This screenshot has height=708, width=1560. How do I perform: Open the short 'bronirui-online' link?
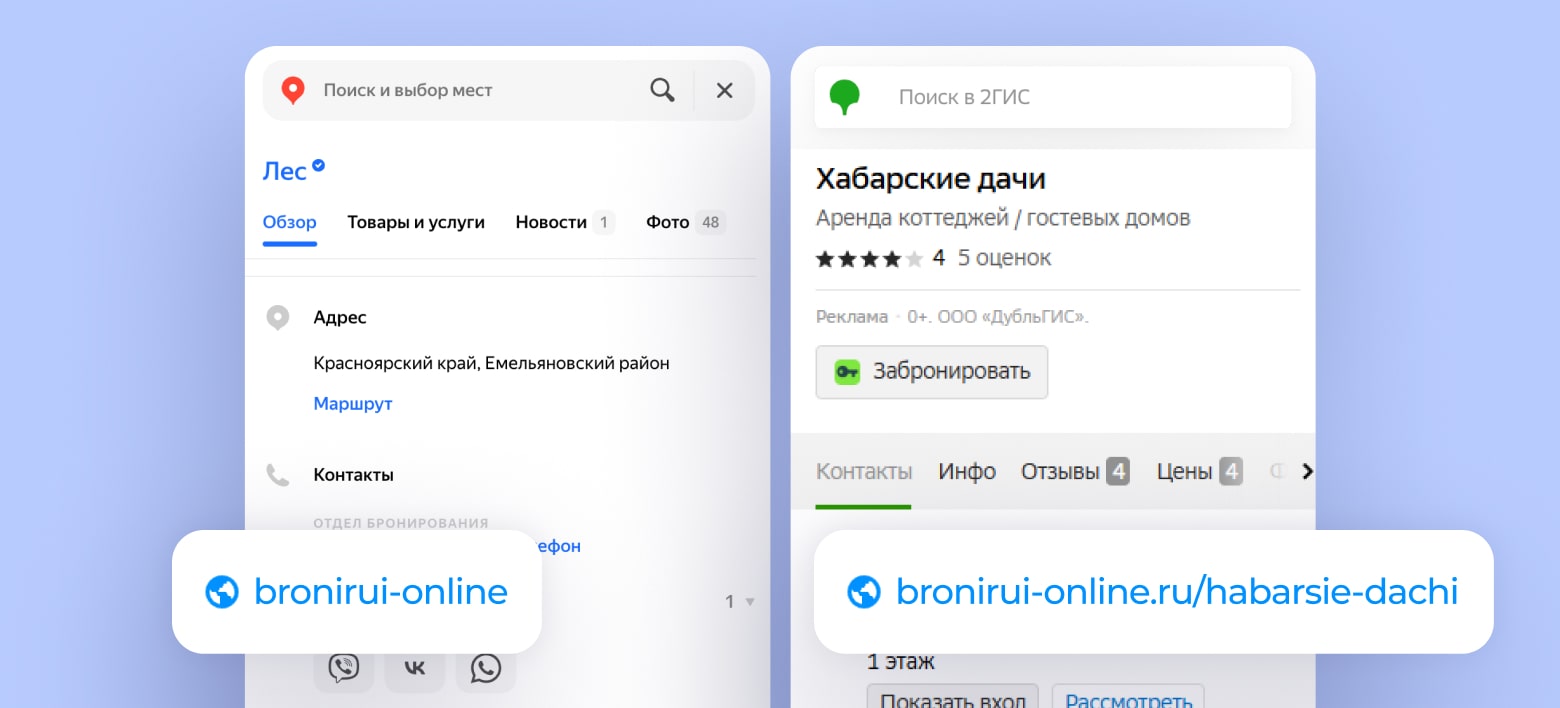pyautogui.click(x=381, y=592)
